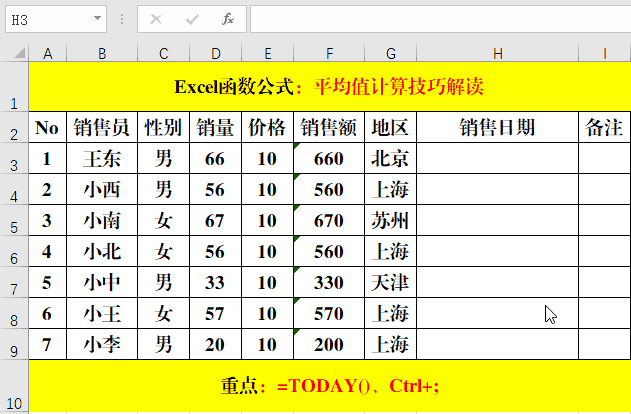
Task: Click the Cancel X icon in formula bar
Action: 156,19
